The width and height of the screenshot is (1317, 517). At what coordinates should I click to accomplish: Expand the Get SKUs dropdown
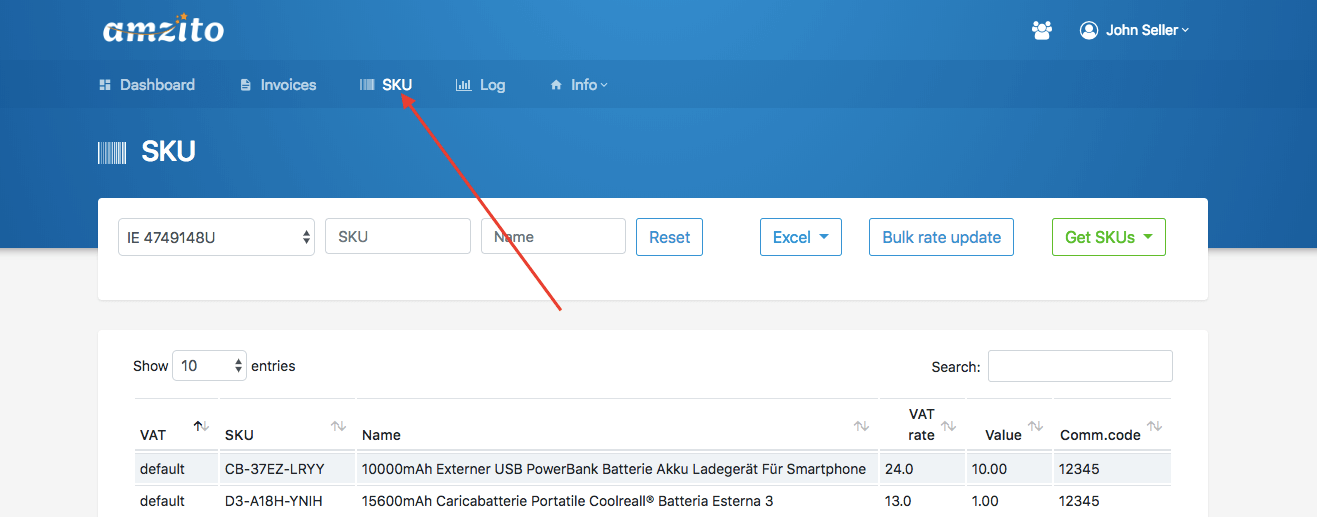1108,237
